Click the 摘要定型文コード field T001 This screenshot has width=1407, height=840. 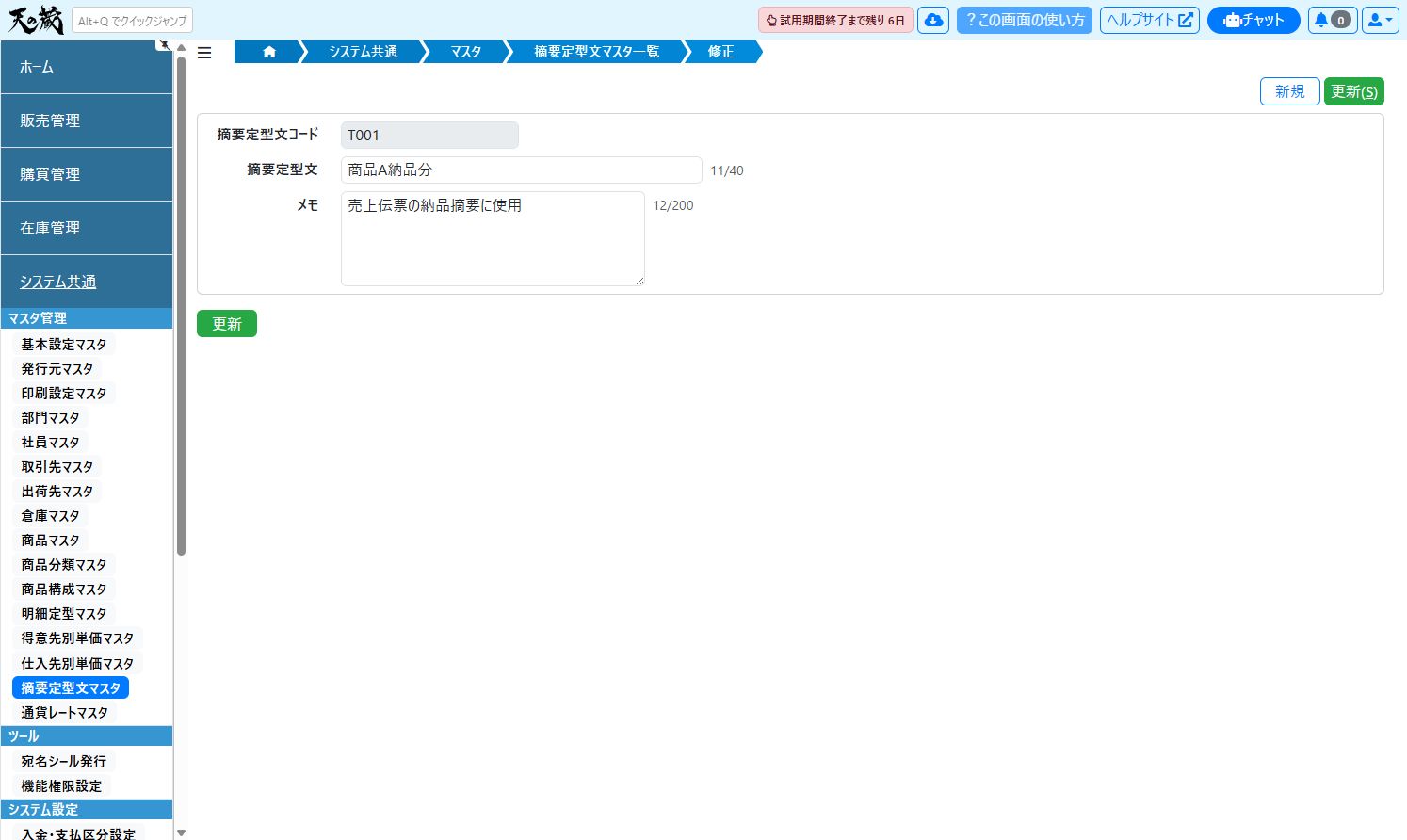point(429,136)
